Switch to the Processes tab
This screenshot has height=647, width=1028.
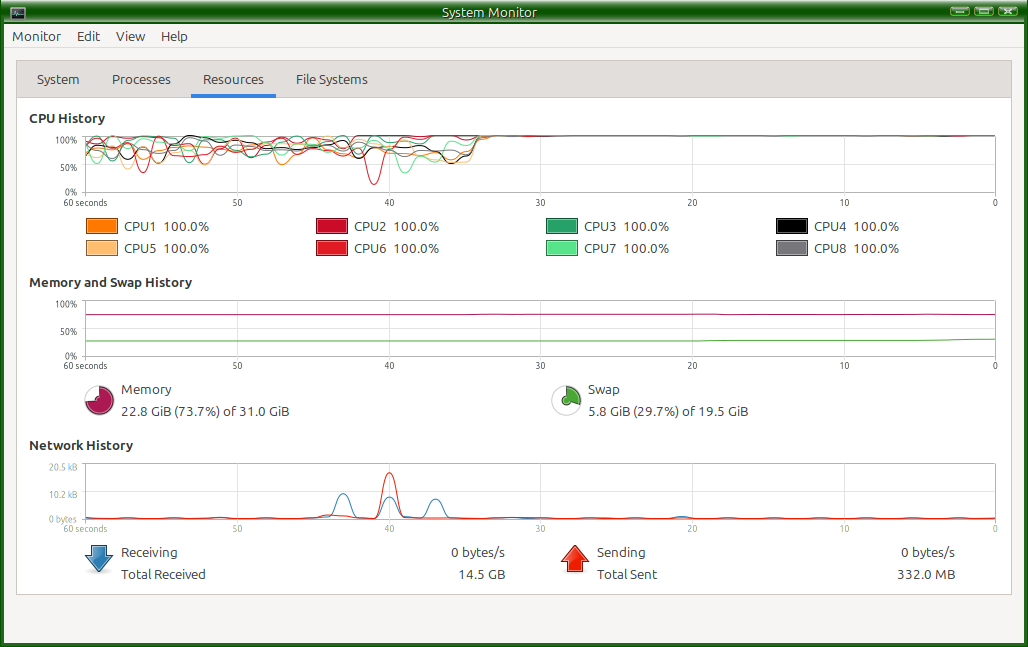click(x=141, y=79)
